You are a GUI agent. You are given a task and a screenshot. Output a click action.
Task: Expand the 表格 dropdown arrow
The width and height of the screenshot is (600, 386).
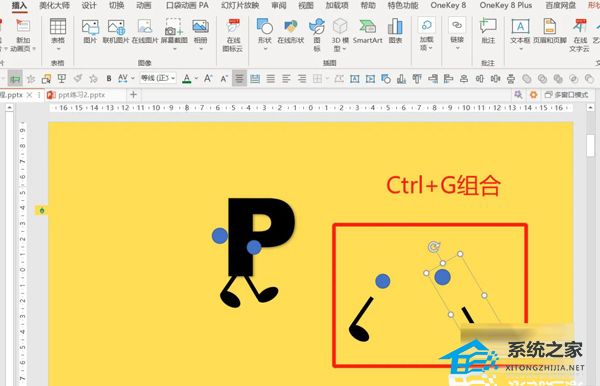(59, 49)
